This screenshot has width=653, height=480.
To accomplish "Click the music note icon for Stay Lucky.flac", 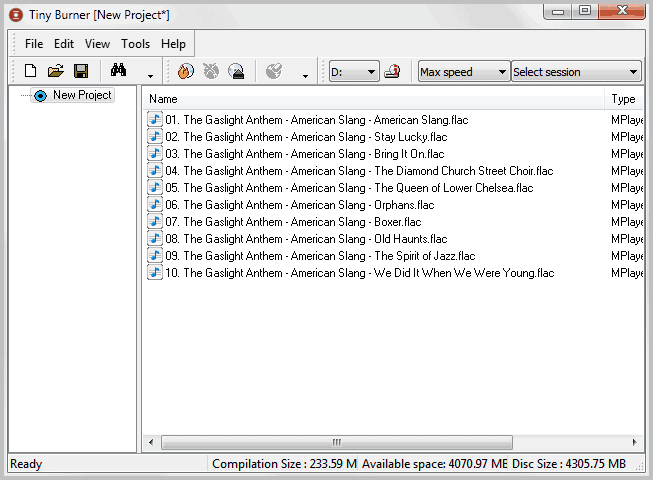I will 155,137.
